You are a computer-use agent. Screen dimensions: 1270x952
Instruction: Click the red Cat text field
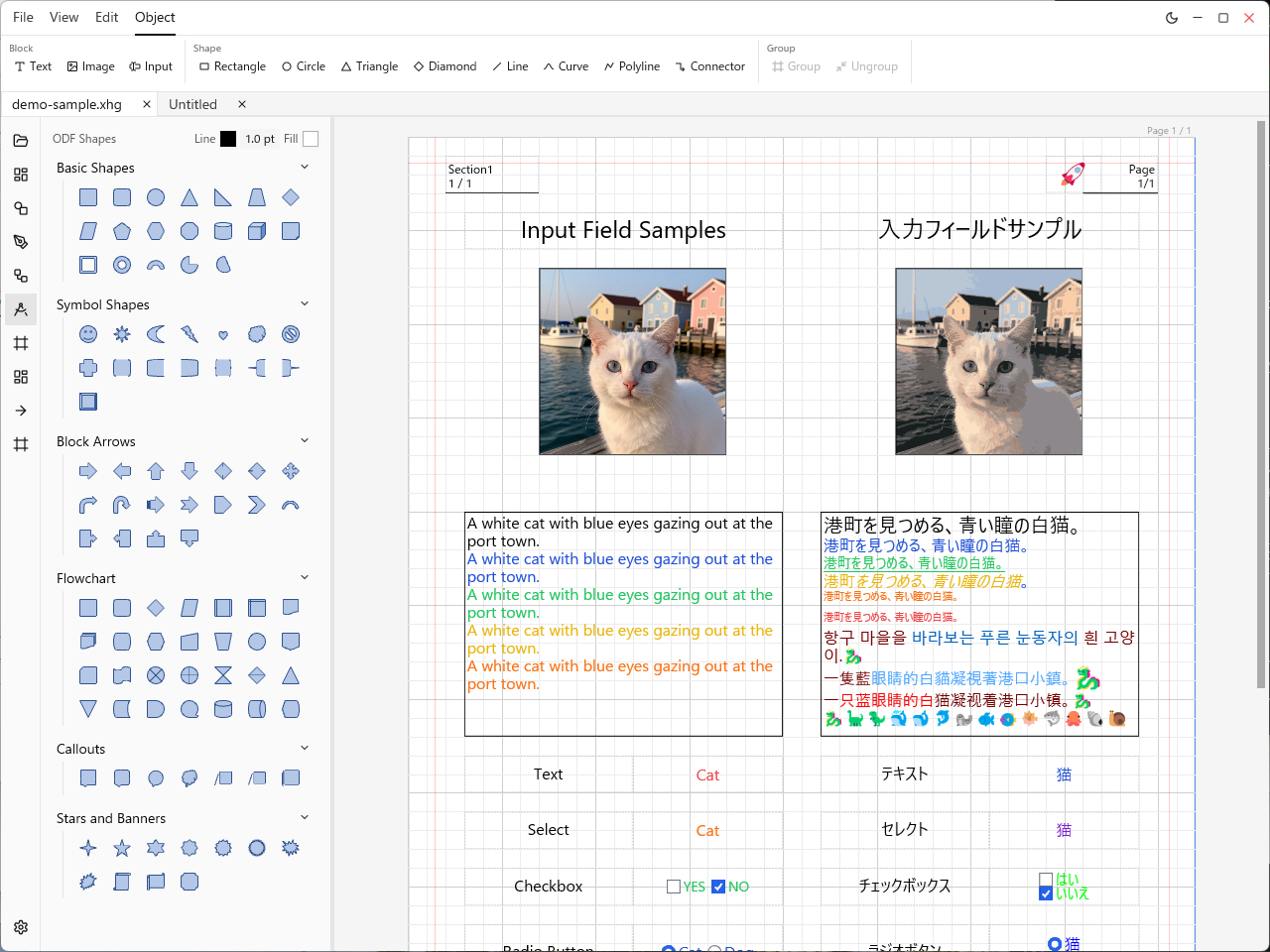707,774
